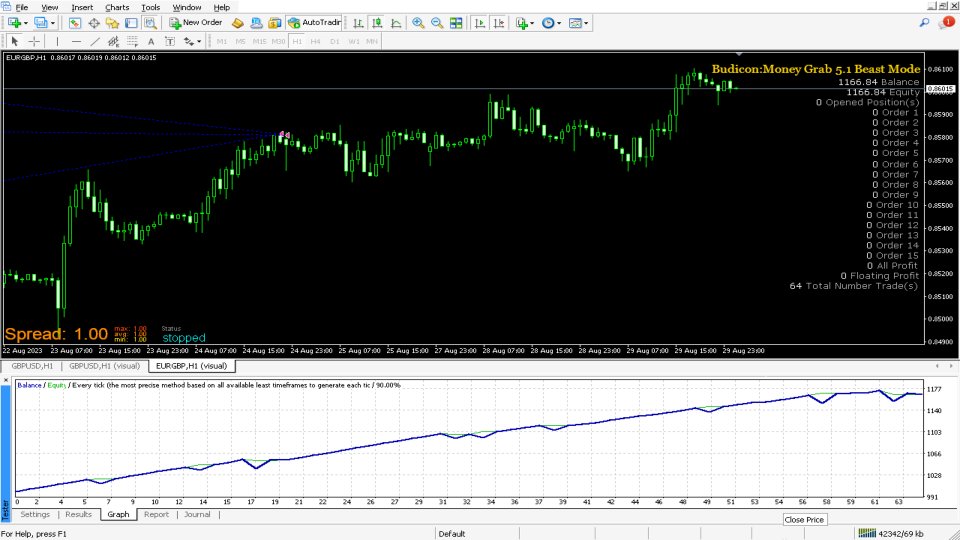Zoom in on the chart
Viewport: 960px width, 540px height.
coord(418,23)
